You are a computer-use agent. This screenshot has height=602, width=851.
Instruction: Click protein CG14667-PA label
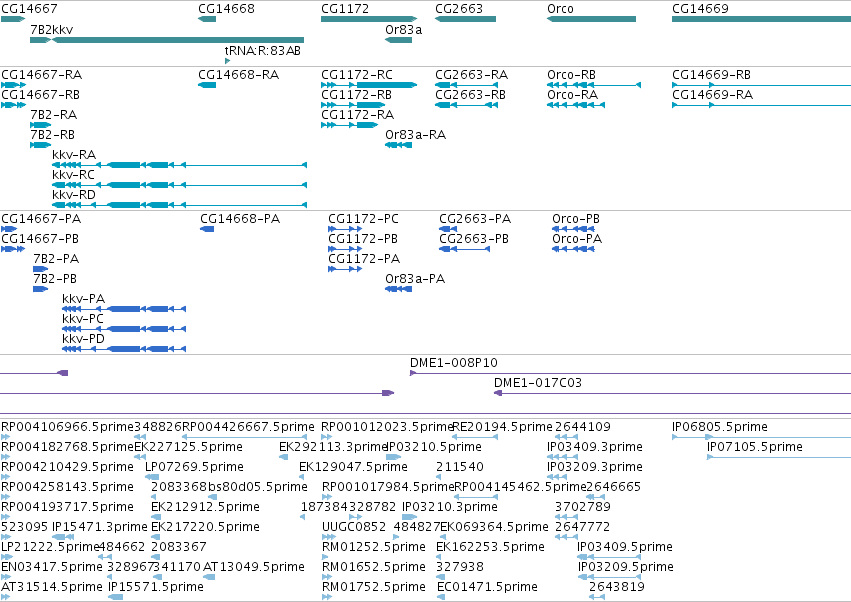click(41, 219)
